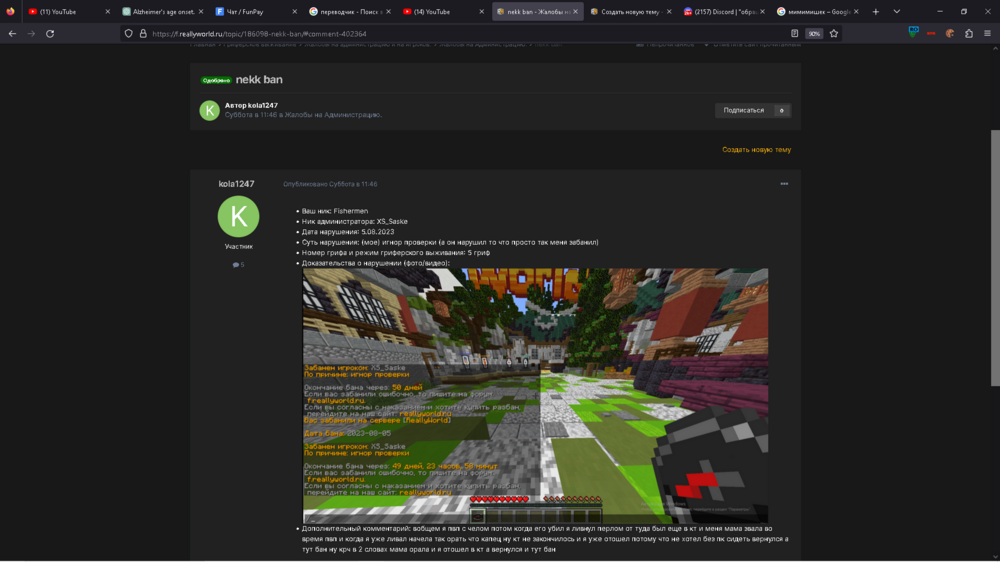Close the Чат / FunPay tab

pos(294,11)
